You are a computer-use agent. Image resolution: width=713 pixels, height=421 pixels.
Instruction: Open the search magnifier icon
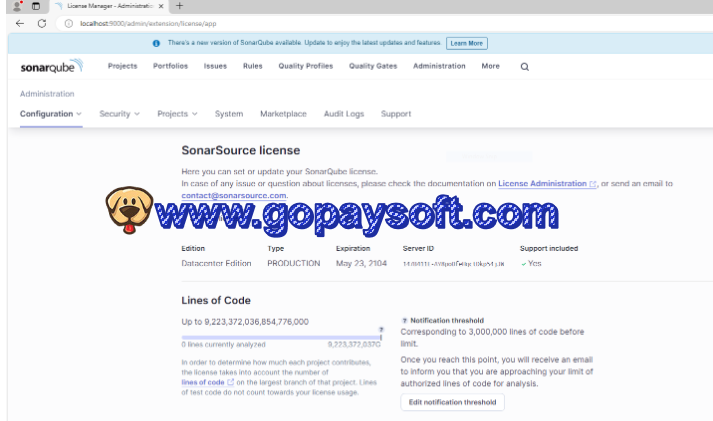525,67
